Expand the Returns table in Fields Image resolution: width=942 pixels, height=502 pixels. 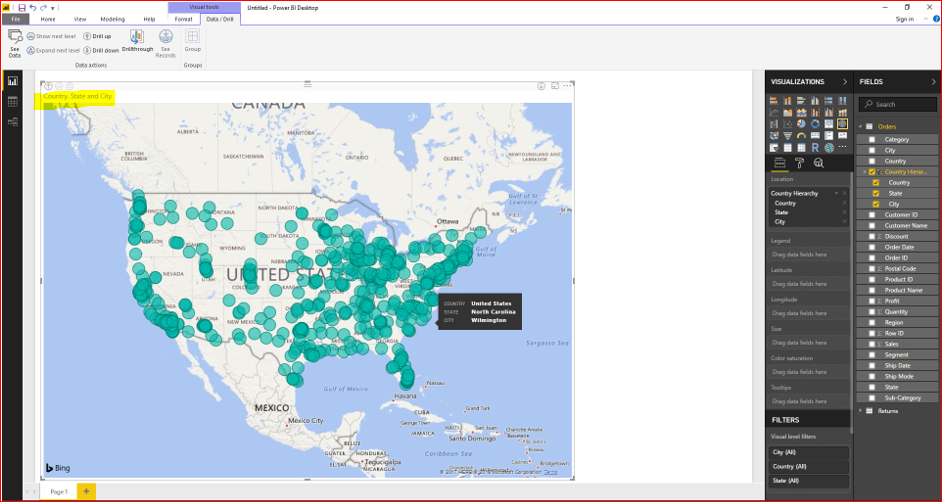(x=860, y=411)
